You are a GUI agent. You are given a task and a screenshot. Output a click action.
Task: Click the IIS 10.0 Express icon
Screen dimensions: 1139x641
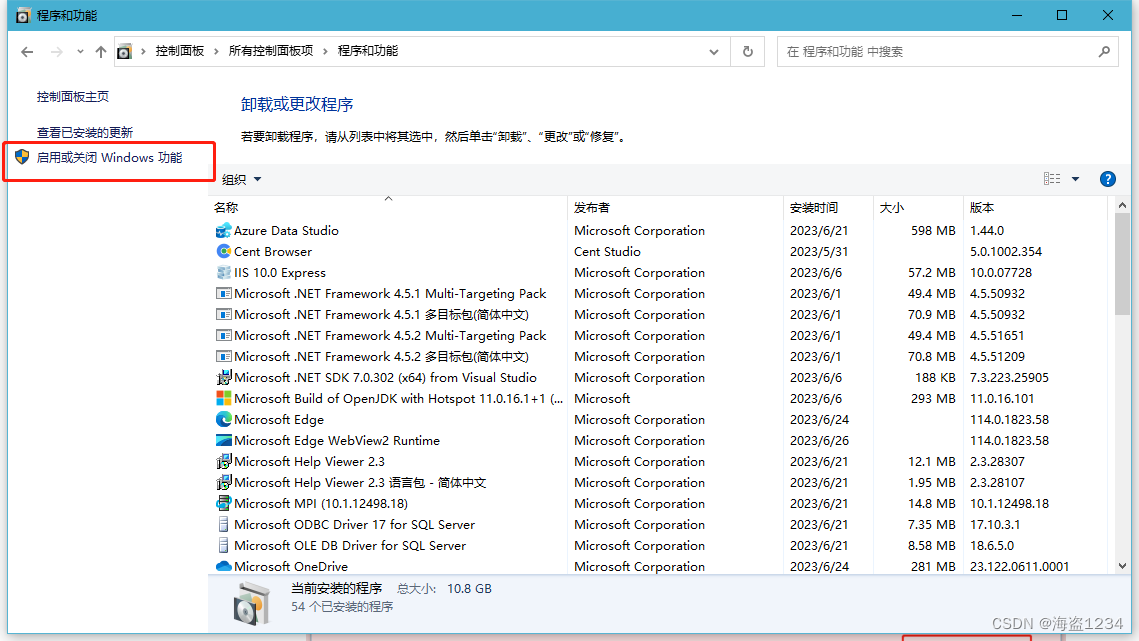224,273
